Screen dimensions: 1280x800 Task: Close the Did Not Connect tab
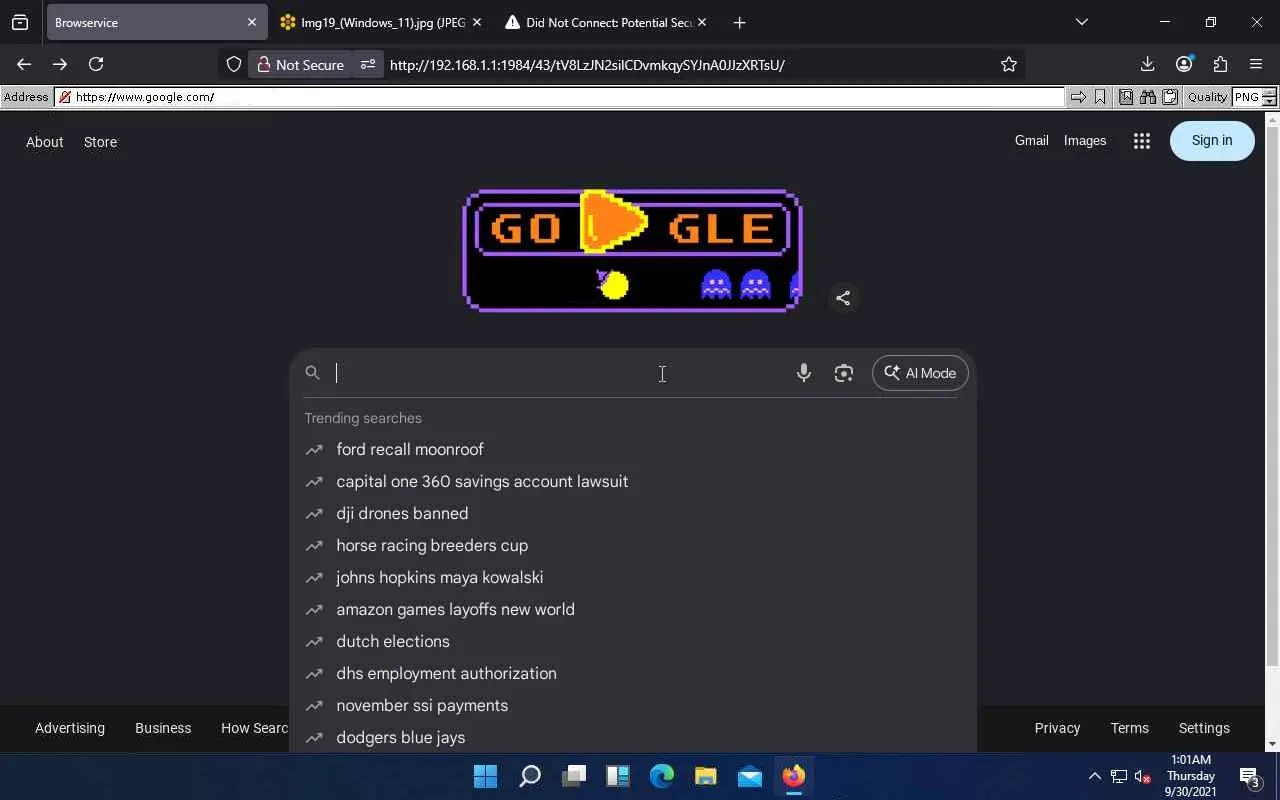coord(701,22)
